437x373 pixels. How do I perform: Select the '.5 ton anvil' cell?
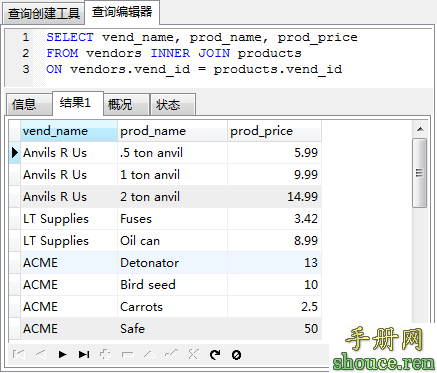172,153
